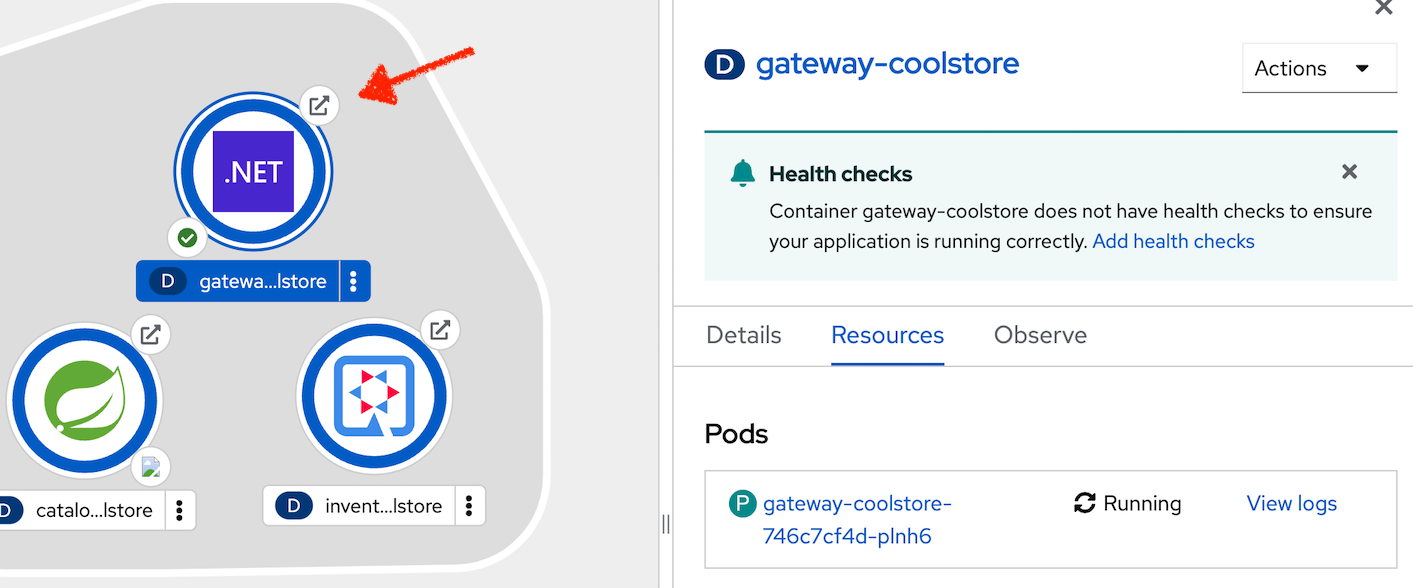Open the .NET gateway-coolstore deployment node
Viewport: 1413px width, 588px height.
click(x=253, y=170)
